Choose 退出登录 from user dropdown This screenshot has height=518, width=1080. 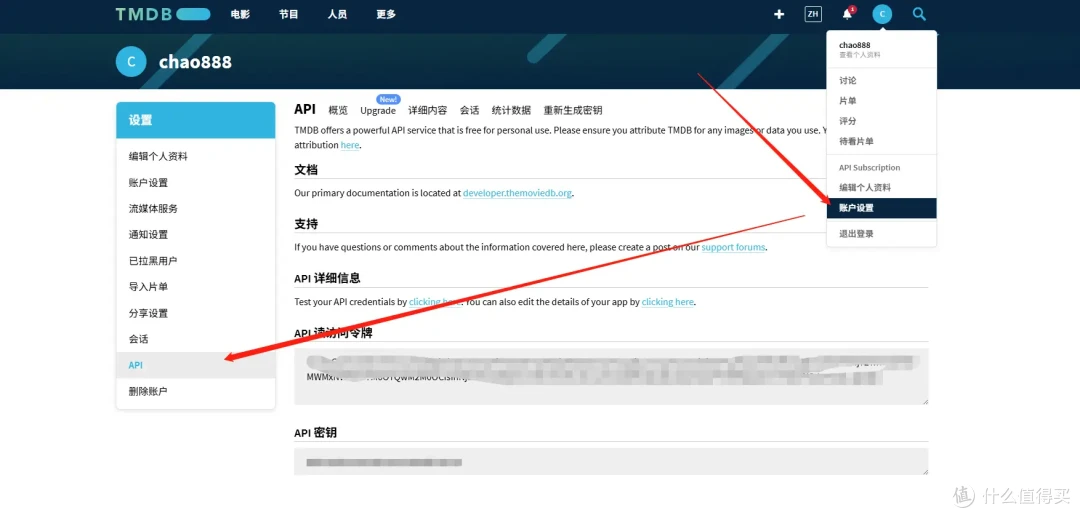pos(882,234)
